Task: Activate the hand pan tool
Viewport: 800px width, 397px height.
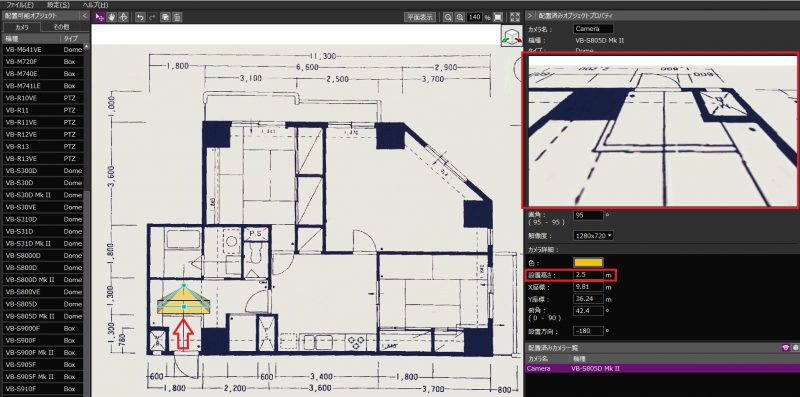Action: (112, 17)
